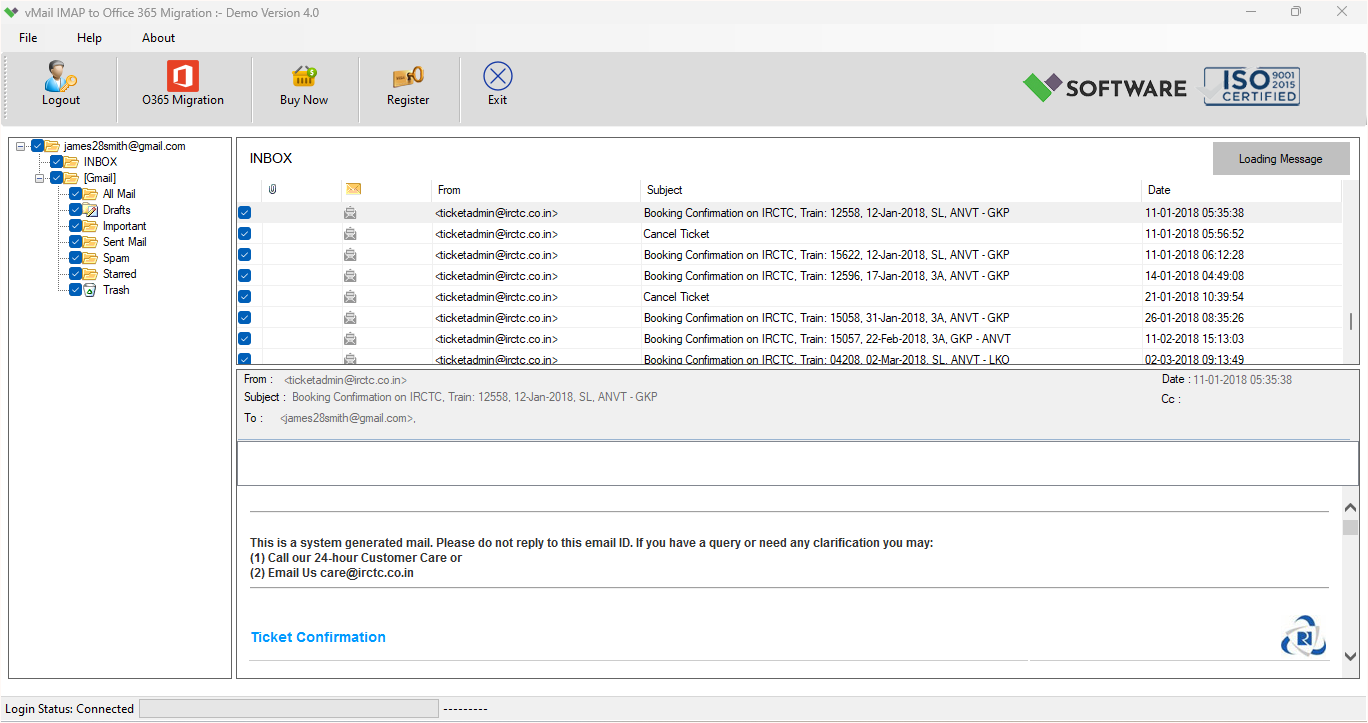Screen dimensions: 1368x723
Task: Open the Help menu
Action: 89,38
